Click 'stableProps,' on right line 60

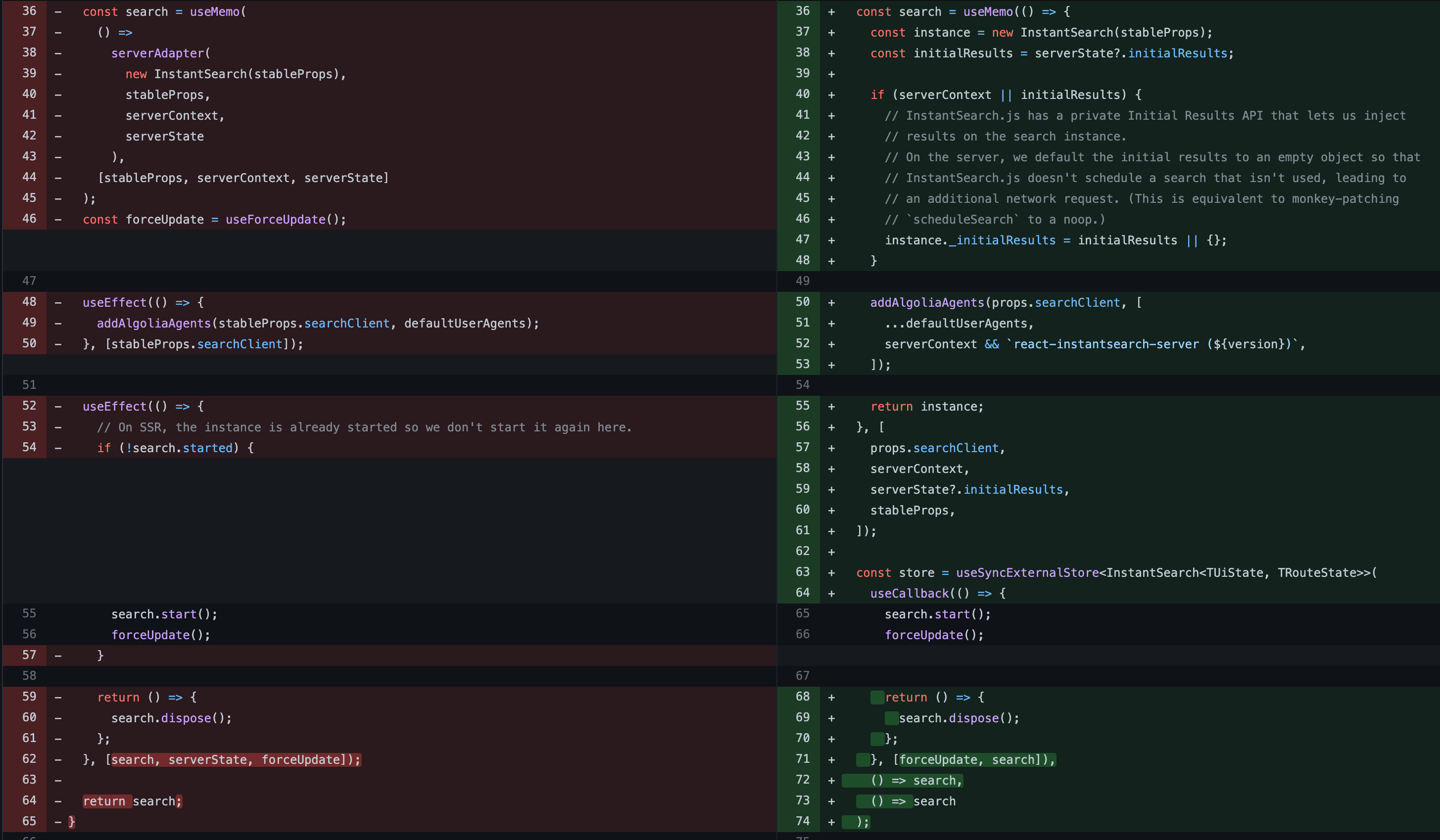click(912, 511)
